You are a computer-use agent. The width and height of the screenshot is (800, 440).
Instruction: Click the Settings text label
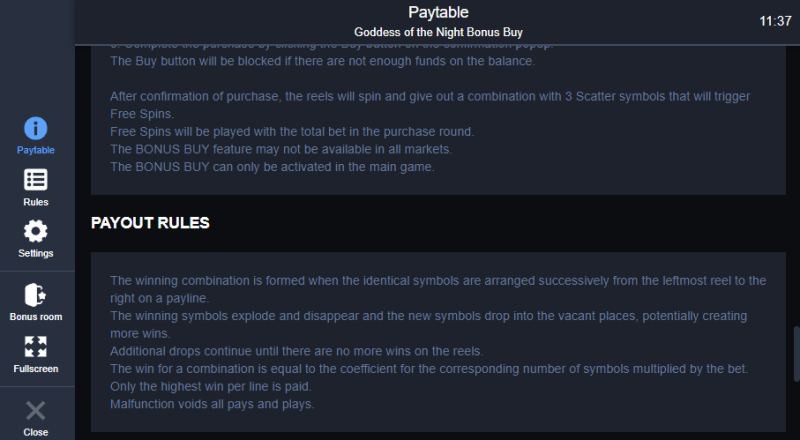pos(36,253)
